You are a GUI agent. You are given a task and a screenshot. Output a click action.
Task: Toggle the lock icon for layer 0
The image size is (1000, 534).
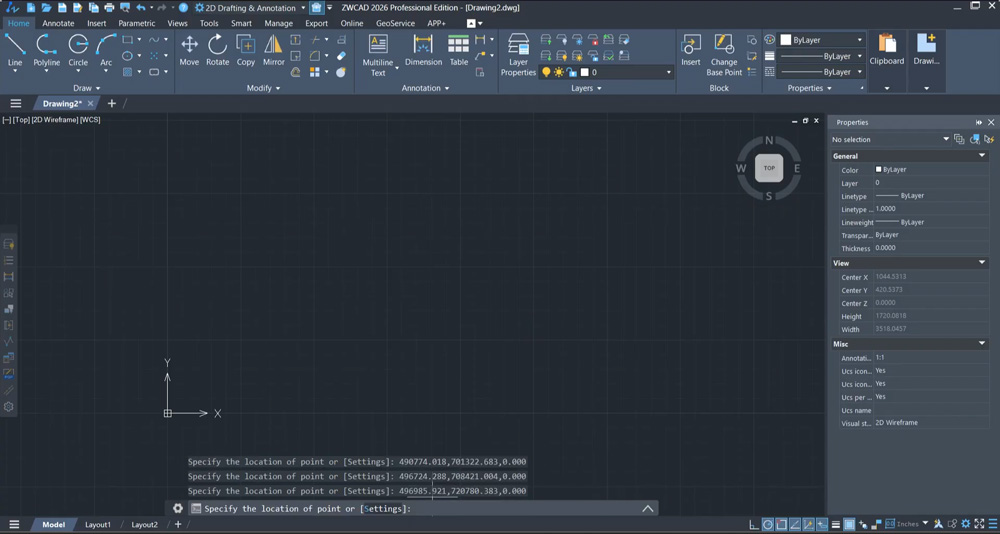(x=571, y=73)
